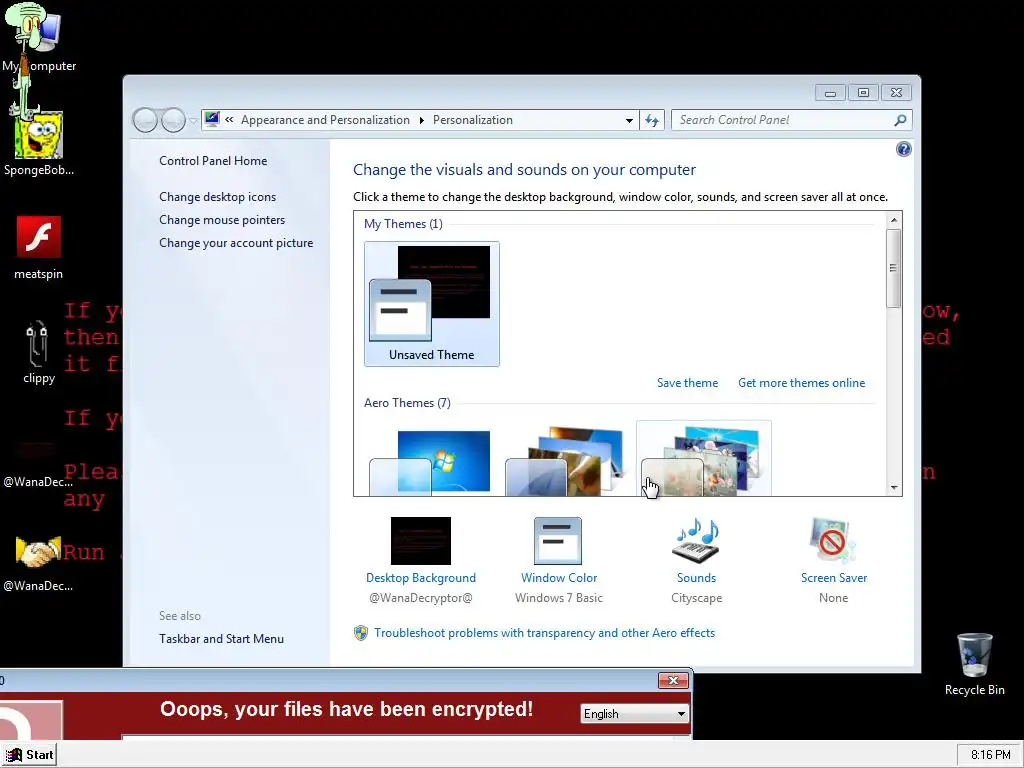Open Taskbar and Start Menu
Viewport: 1024px width, 768px height.
click(x=221, y=639)
